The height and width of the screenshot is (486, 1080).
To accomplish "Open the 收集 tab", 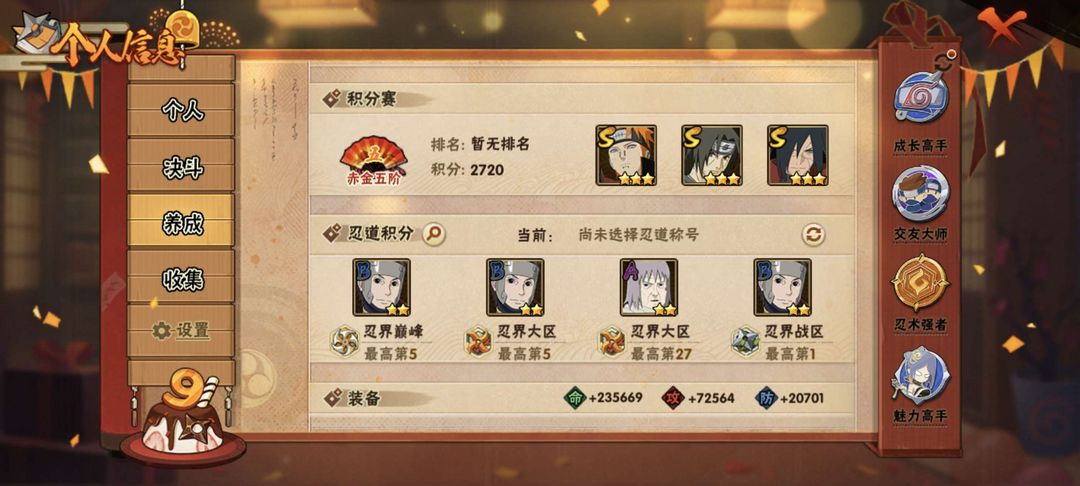I will coord(182,277).
